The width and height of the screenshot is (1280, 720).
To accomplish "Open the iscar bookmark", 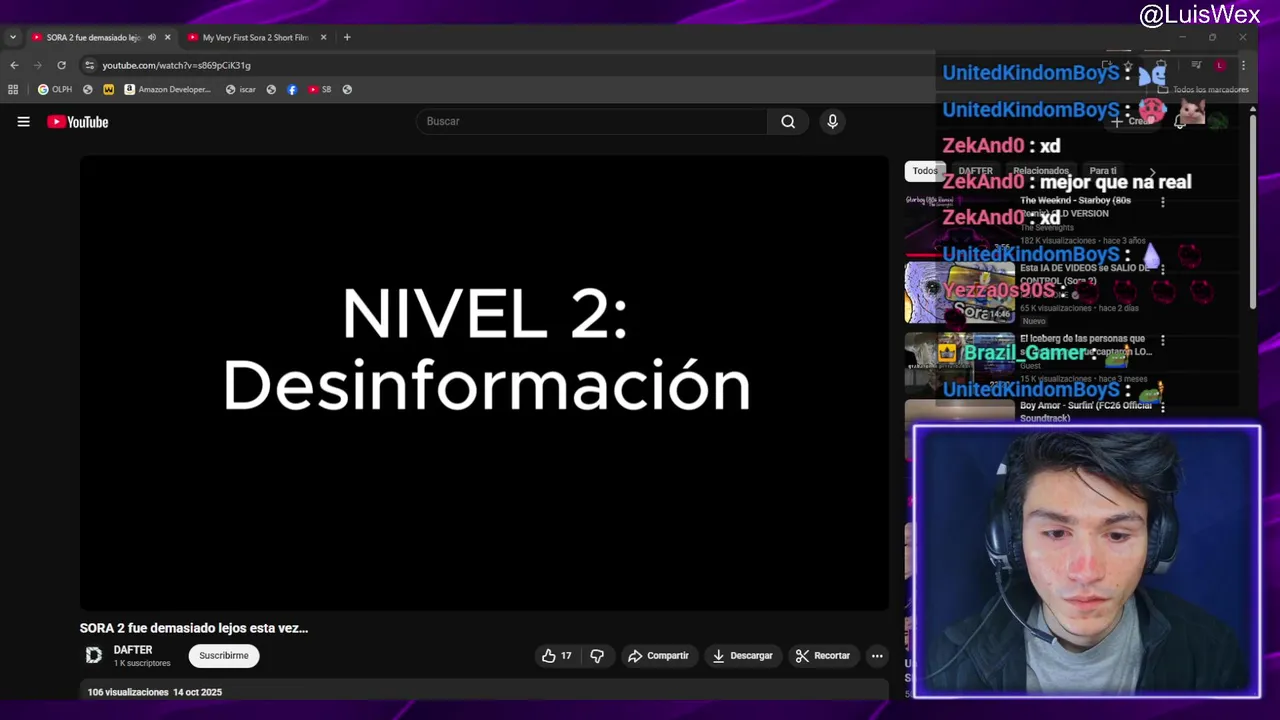I will click(x=241, y=89).
